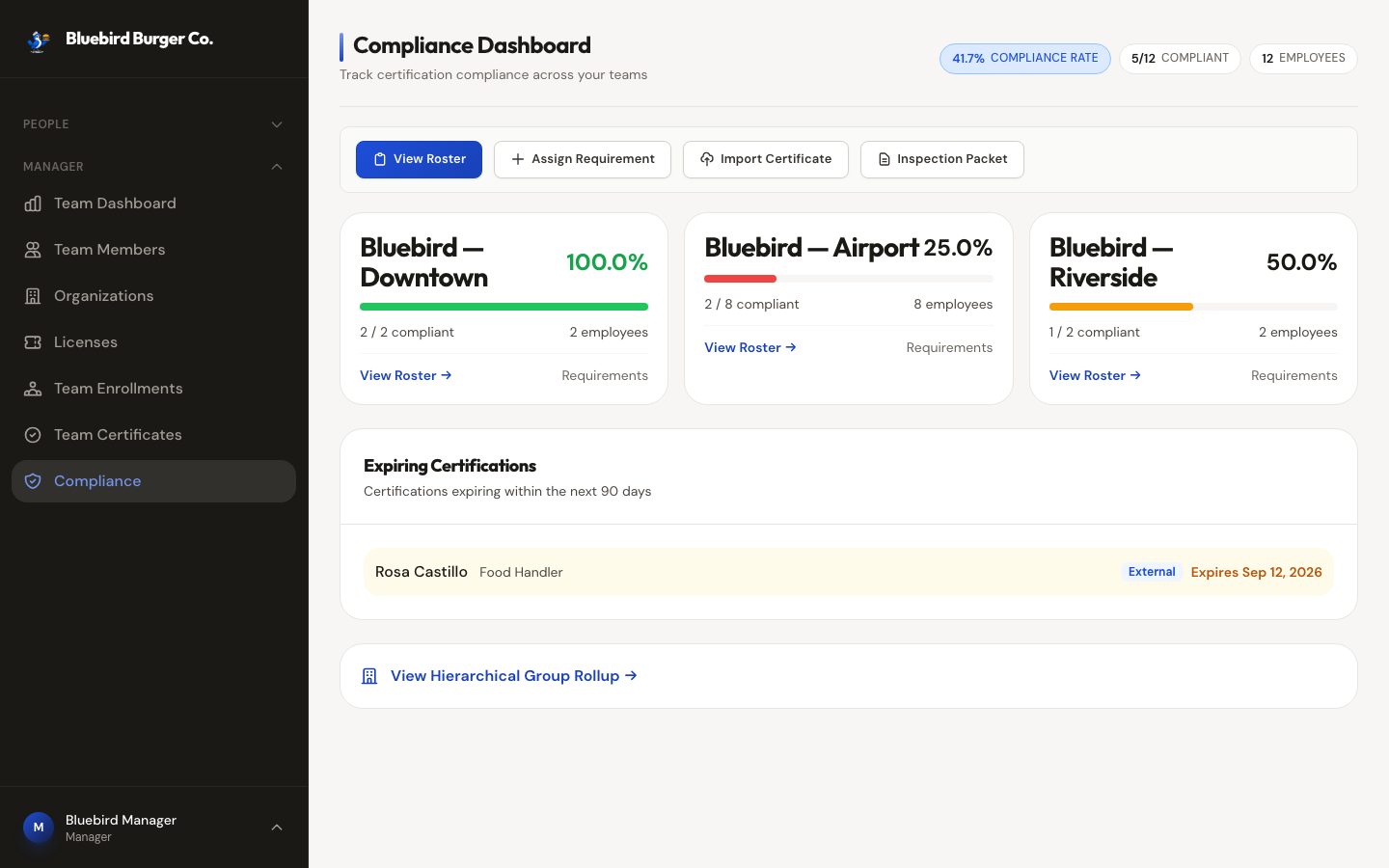Image resolution: width=1389 pixels, height=868 pixels.
Task: Go to Organizations in the sidebar
Action: [x=153, y=296]
